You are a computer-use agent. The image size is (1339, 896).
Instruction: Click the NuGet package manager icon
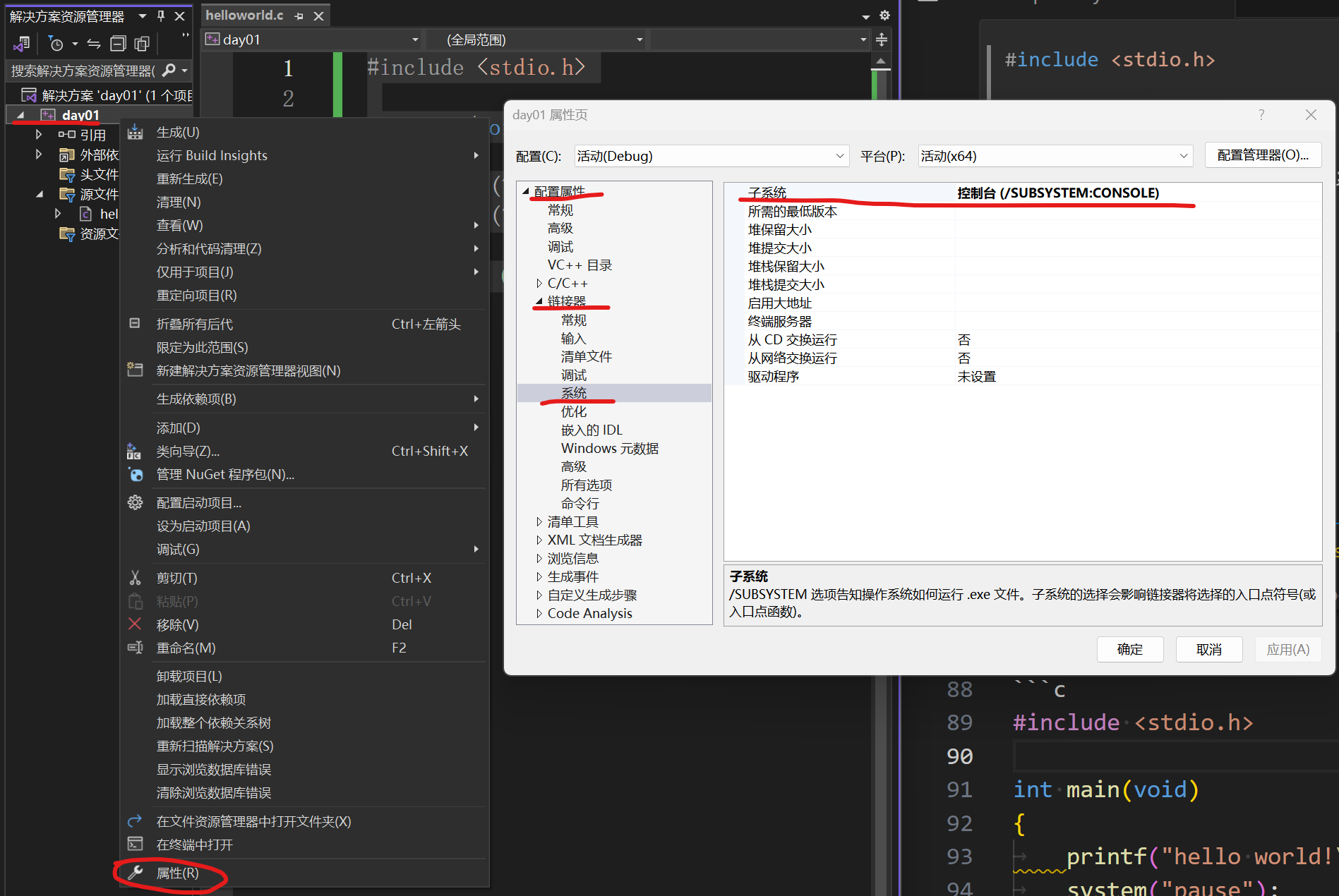click(136, 474)
